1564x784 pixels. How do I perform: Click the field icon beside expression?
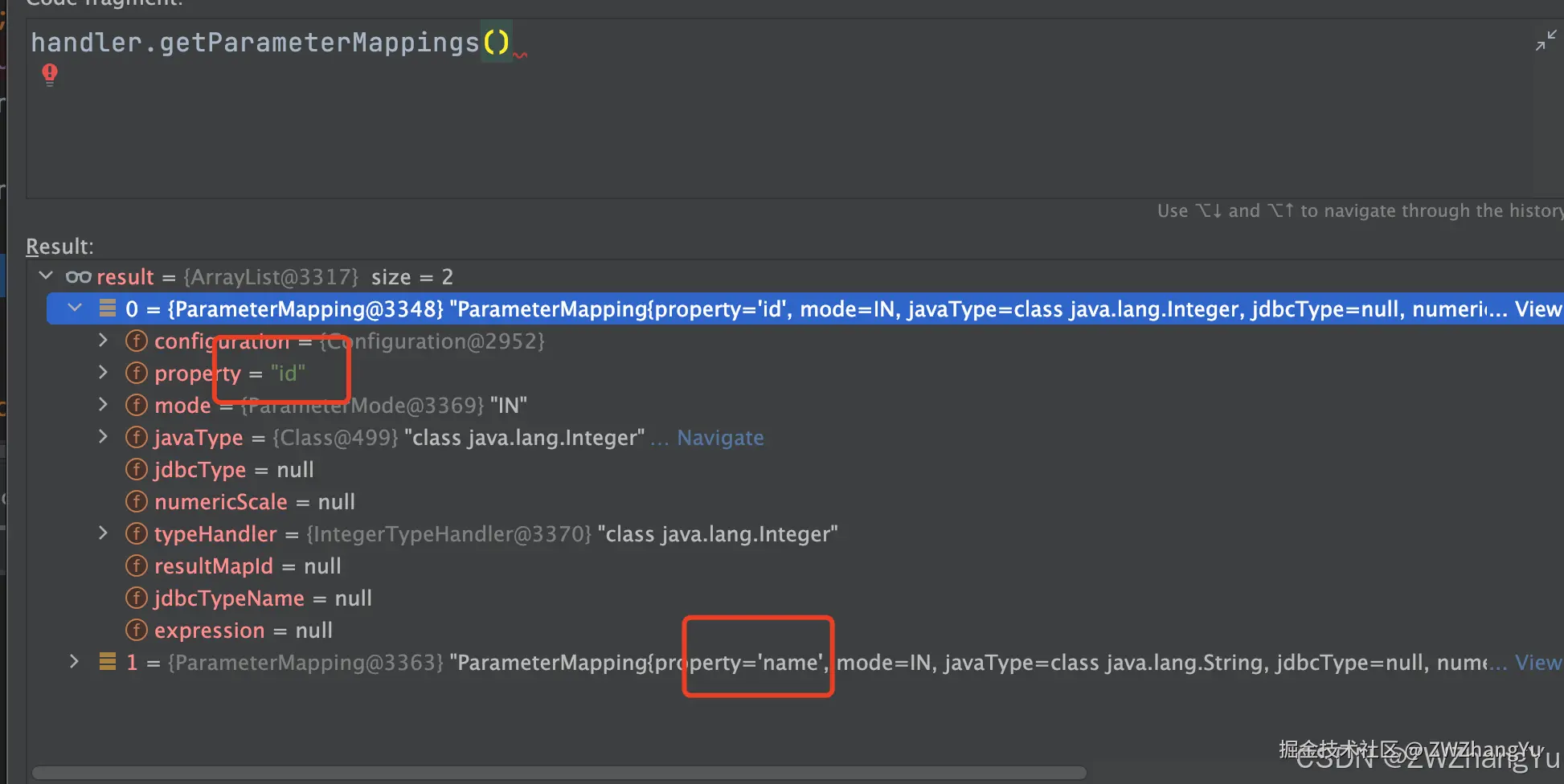[137, 631]
